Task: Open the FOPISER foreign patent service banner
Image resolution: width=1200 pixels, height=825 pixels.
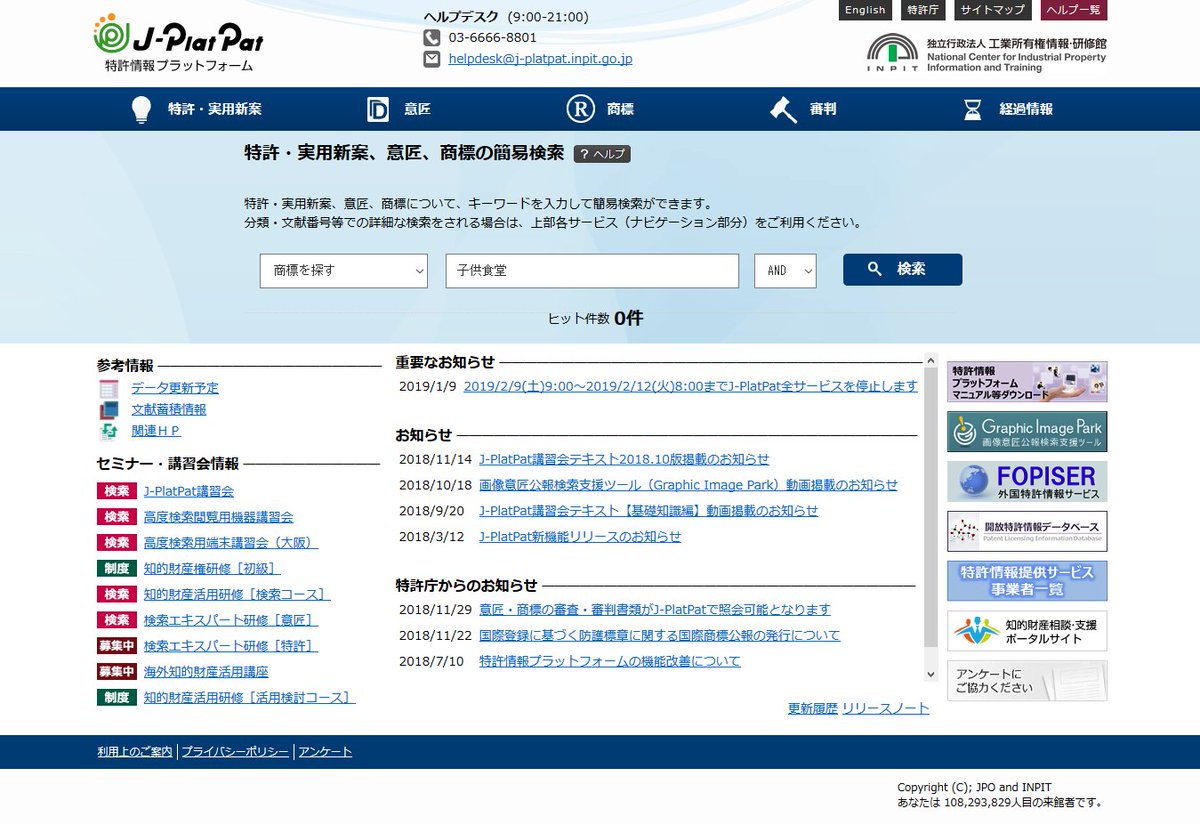Action: [x=1027, y=482]
